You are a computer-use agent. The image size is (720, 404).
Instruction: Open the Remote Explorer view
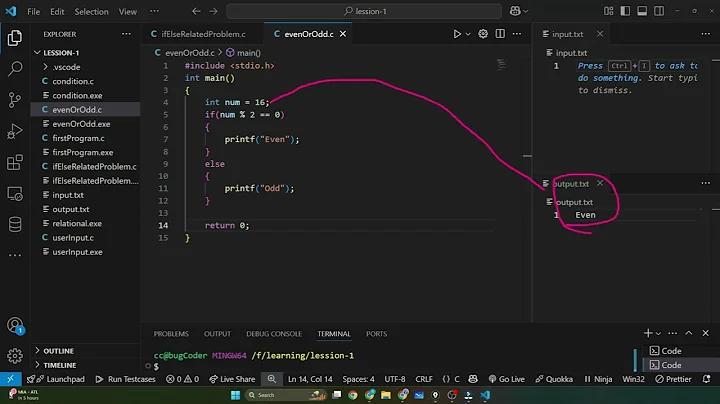(x=15, y=194)
